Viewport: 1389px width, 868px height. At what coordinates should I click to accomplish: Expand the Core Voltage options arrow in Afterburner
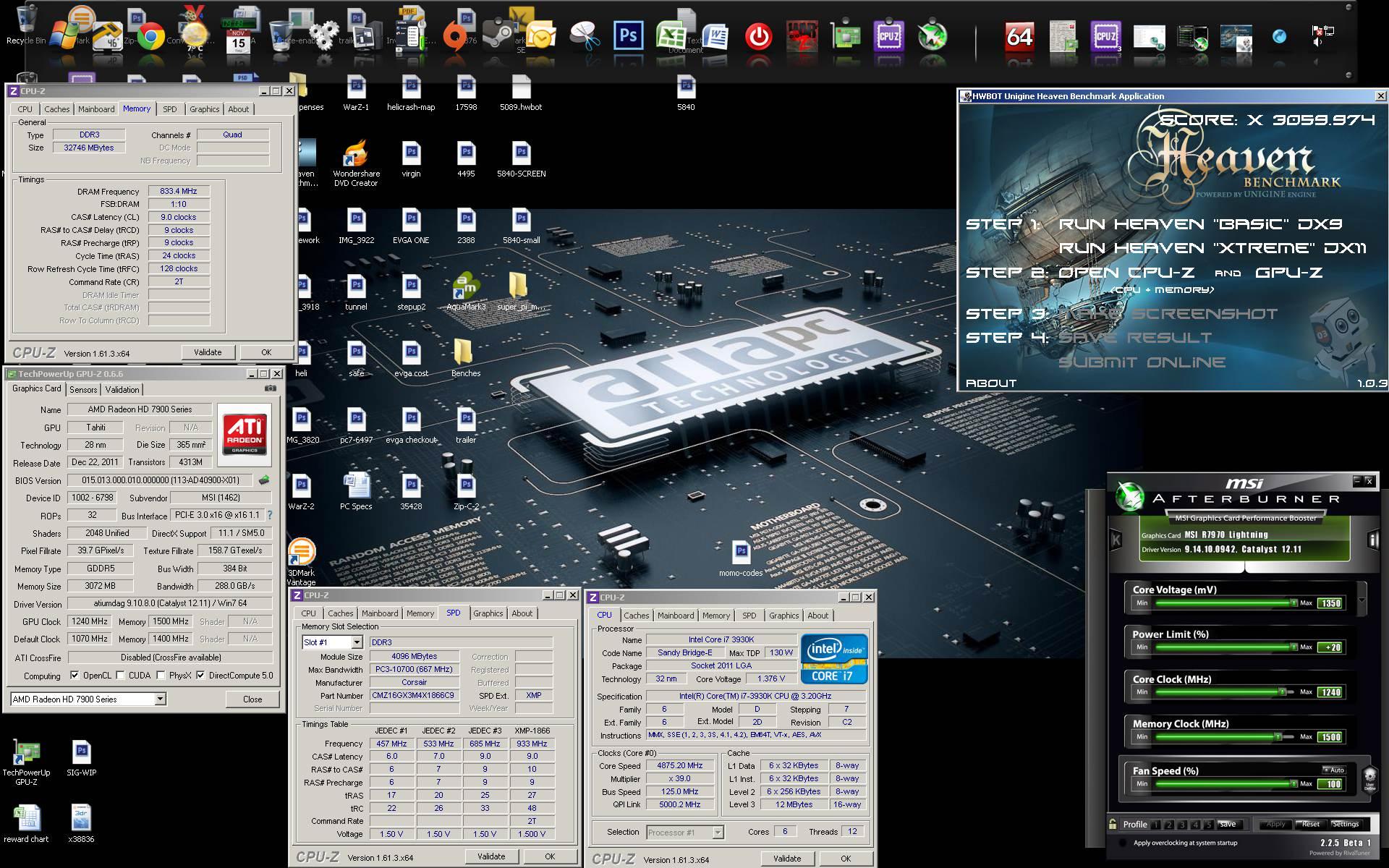coord(1362,600)
